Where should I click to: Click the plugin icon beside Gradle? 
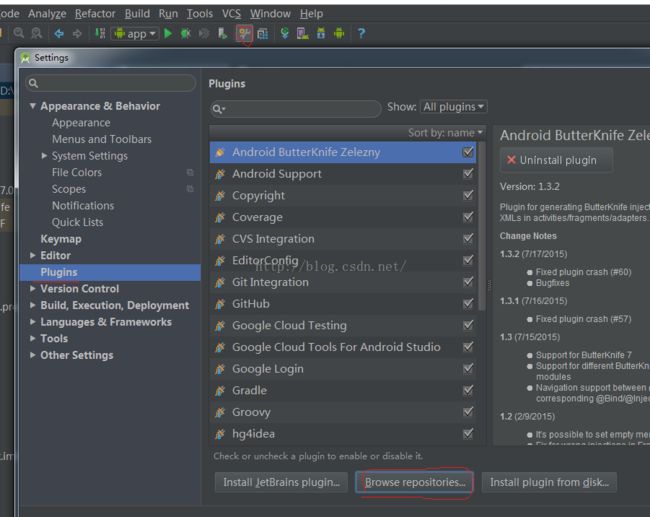tap(220, 391)
